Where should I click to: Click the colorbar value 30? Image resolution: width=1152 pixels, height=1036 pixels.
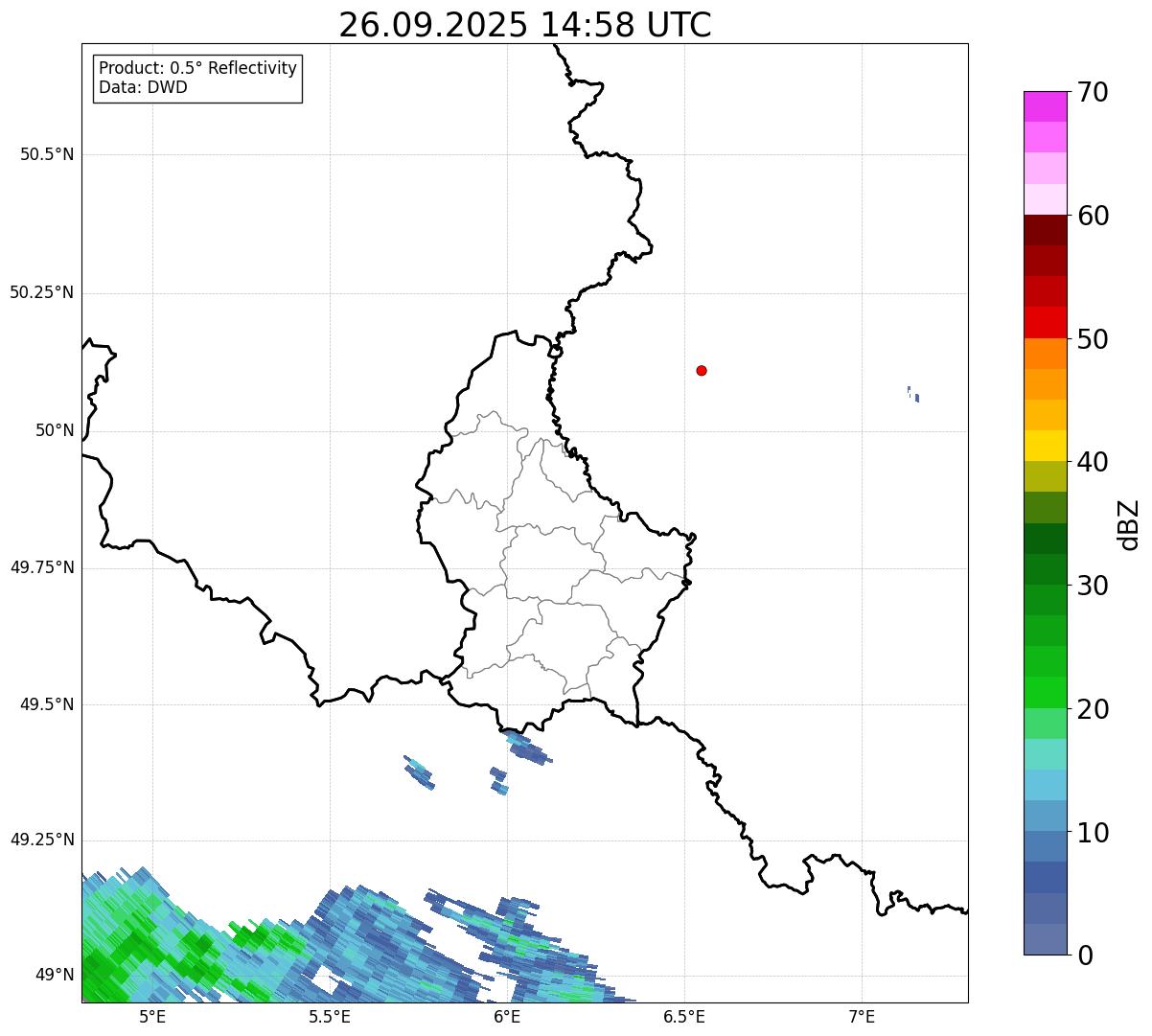click(1093, 586)
